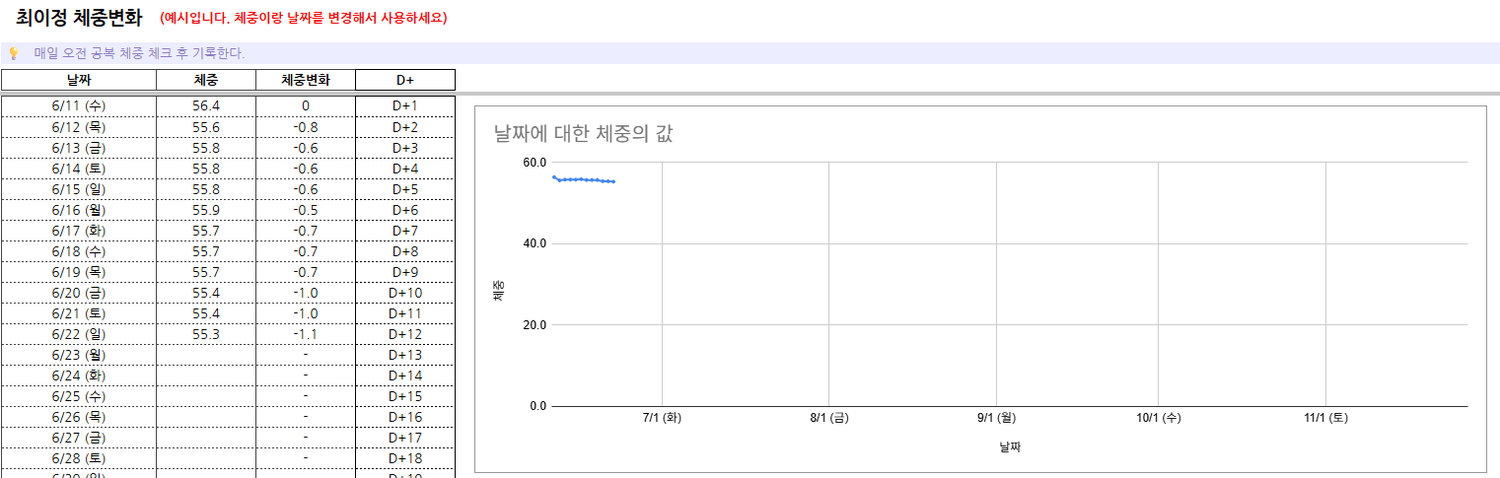The height and width of the screenshot is (478, 1500).
Task: Click the chart title 날짜에 대한 체중의 값
Action: pyautogui.click(x=583, y=134)
